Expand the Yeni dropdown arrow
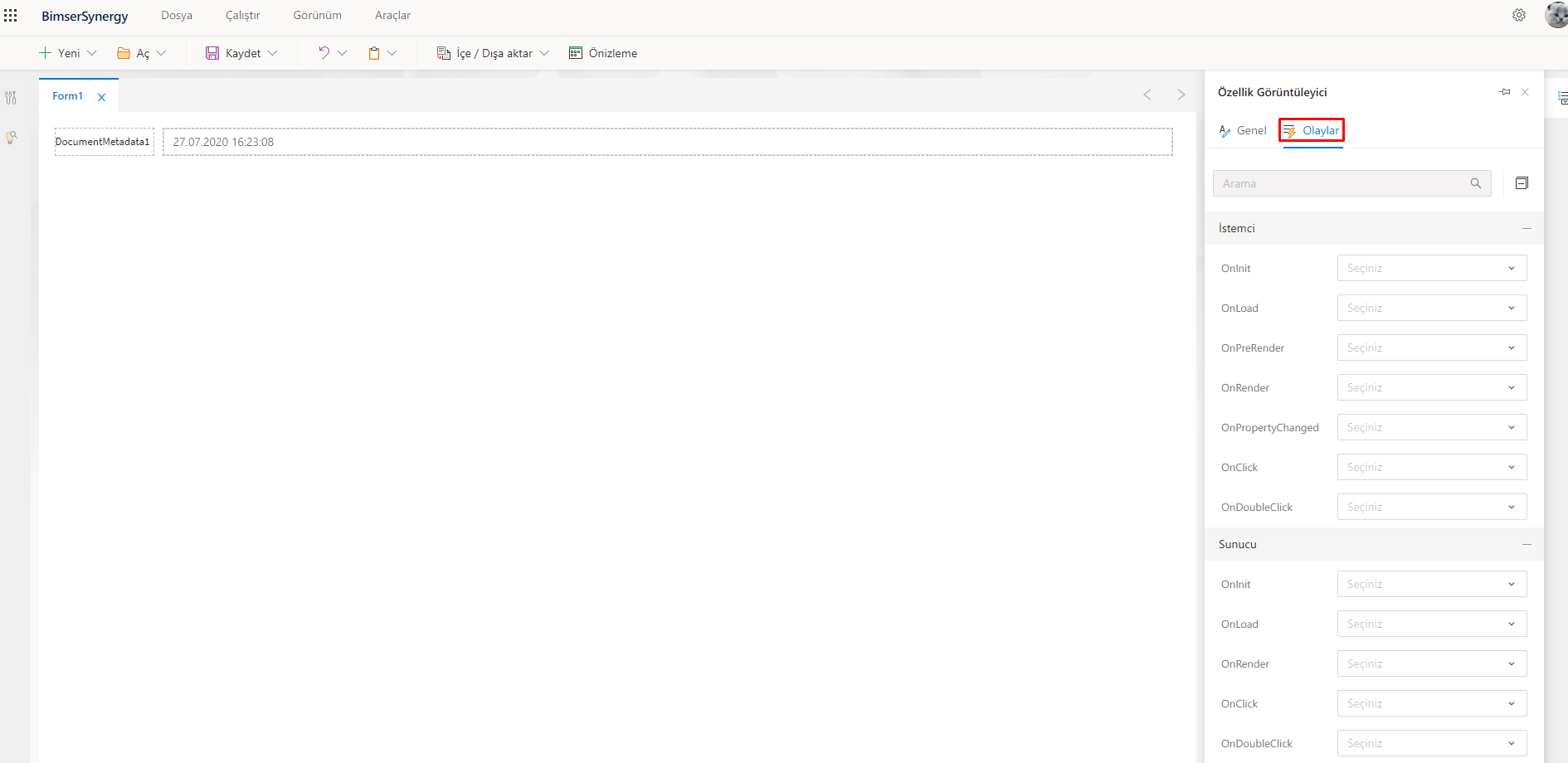This screenshot has height=763, width=1568. pos(92,53)
